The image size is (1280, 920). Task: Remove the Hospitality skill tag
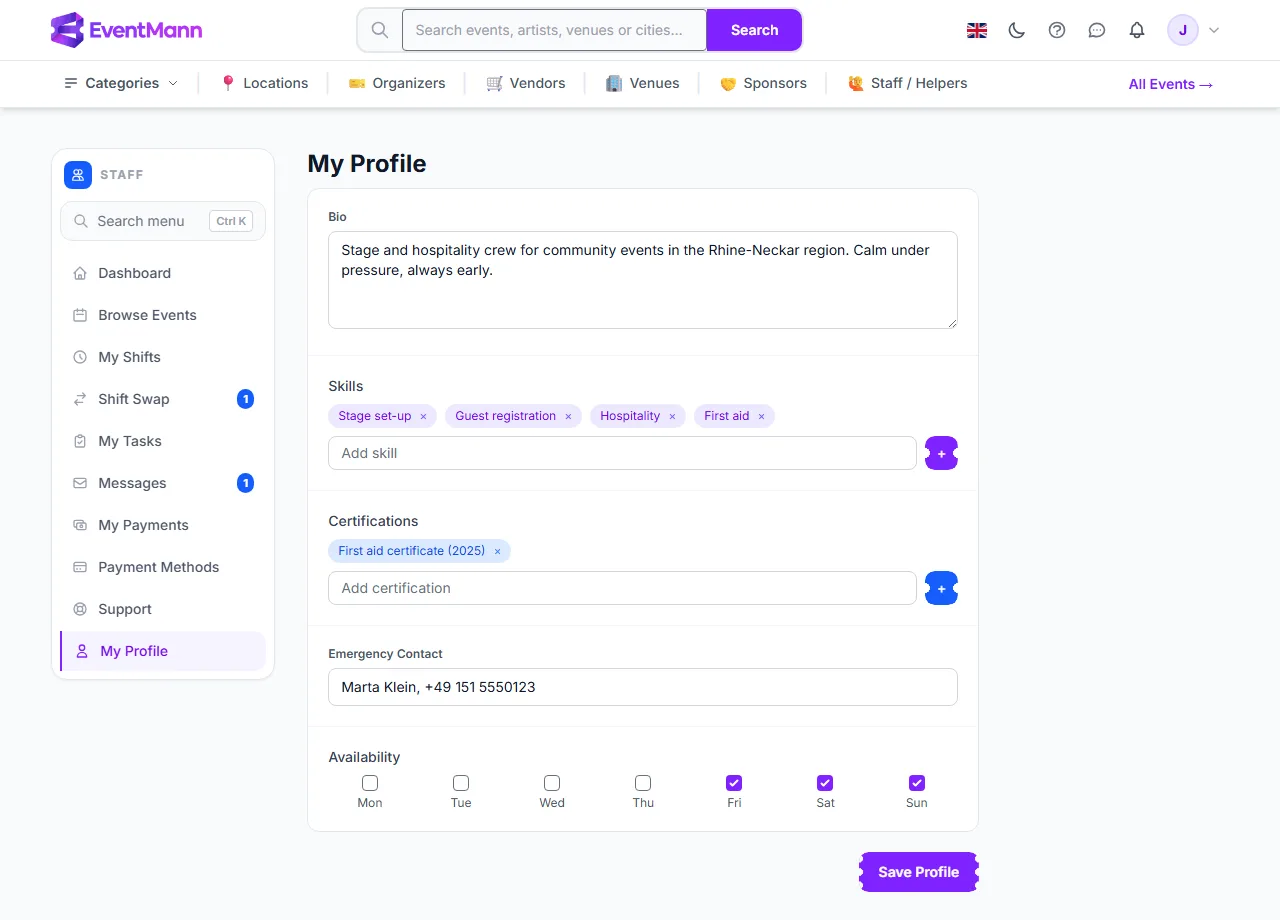point(672,416)
